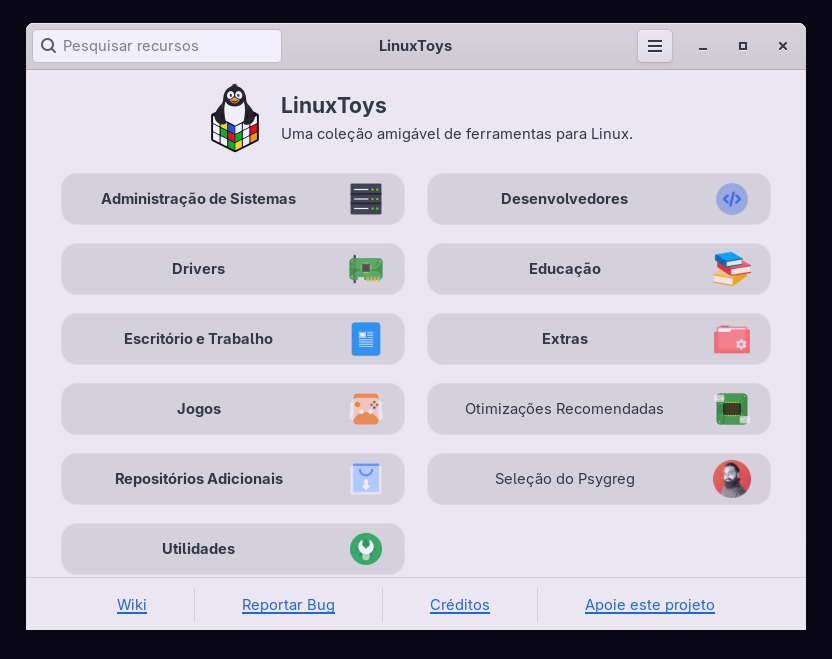Click the subtitle 'Uma coleção amigável de ferramentas para Linux.'
This screenshot has width=832, height=659.
point(457,134)
